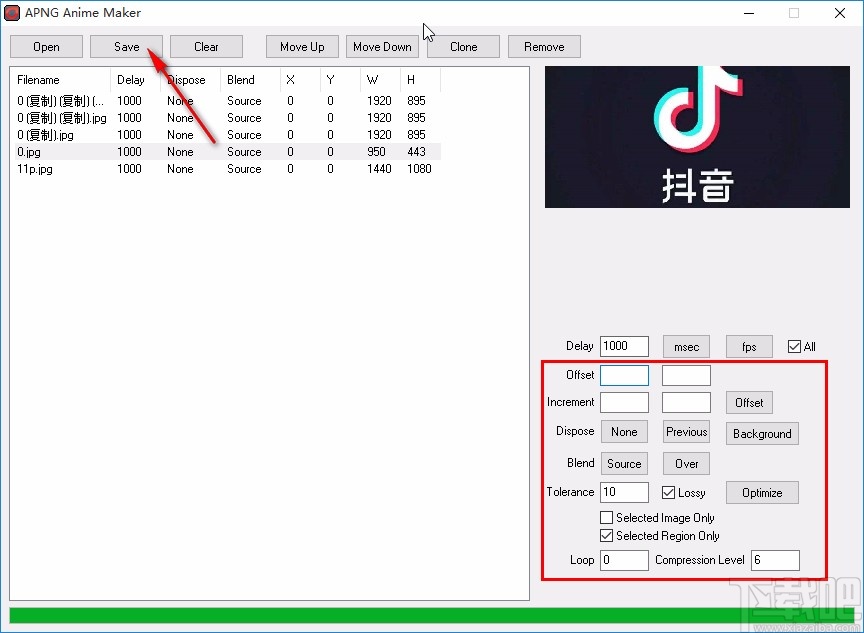Remove the selected frame
Screen dimensions: 864x633
[x=544, y=46]
